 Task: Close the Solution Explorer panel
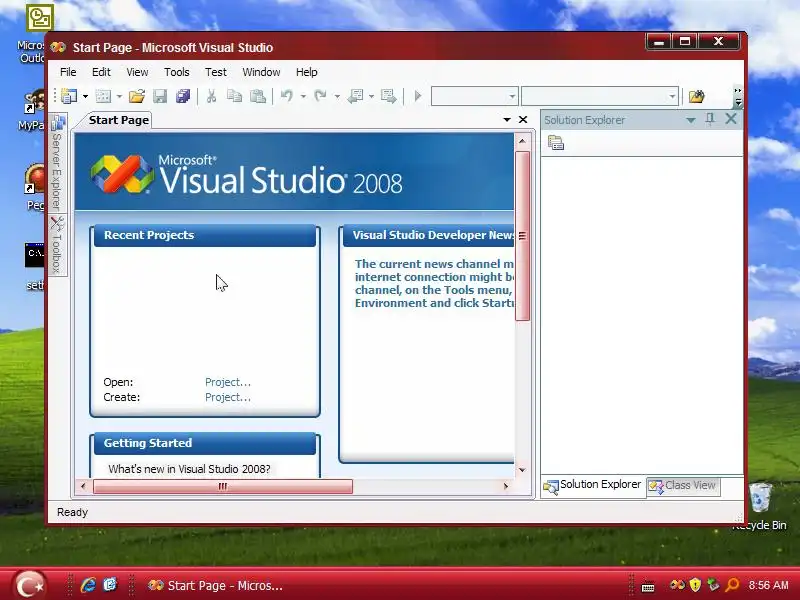[731, 119]
